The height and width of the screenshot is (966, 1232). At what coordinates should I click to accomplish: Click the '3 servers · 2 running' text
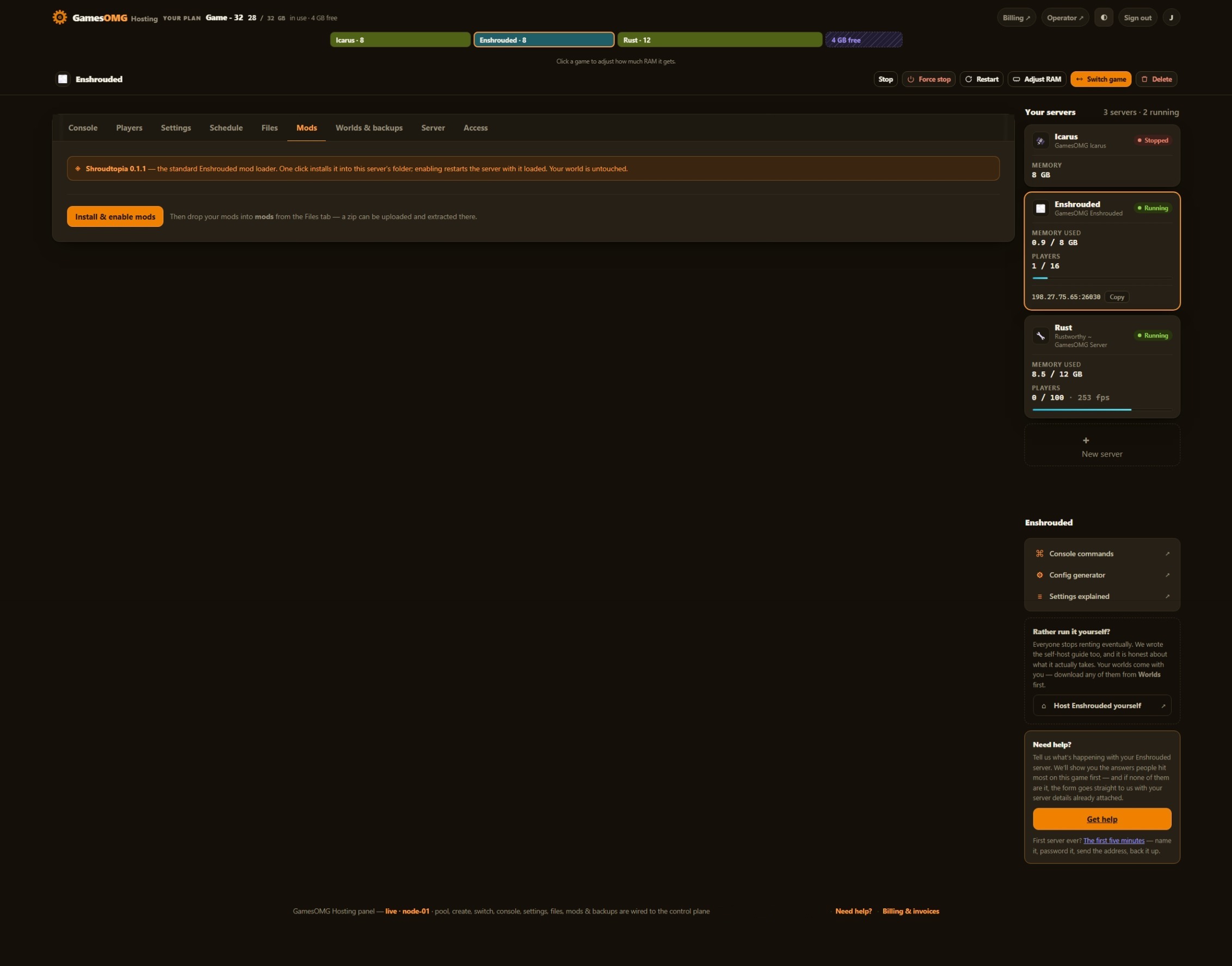[1141, 112]
